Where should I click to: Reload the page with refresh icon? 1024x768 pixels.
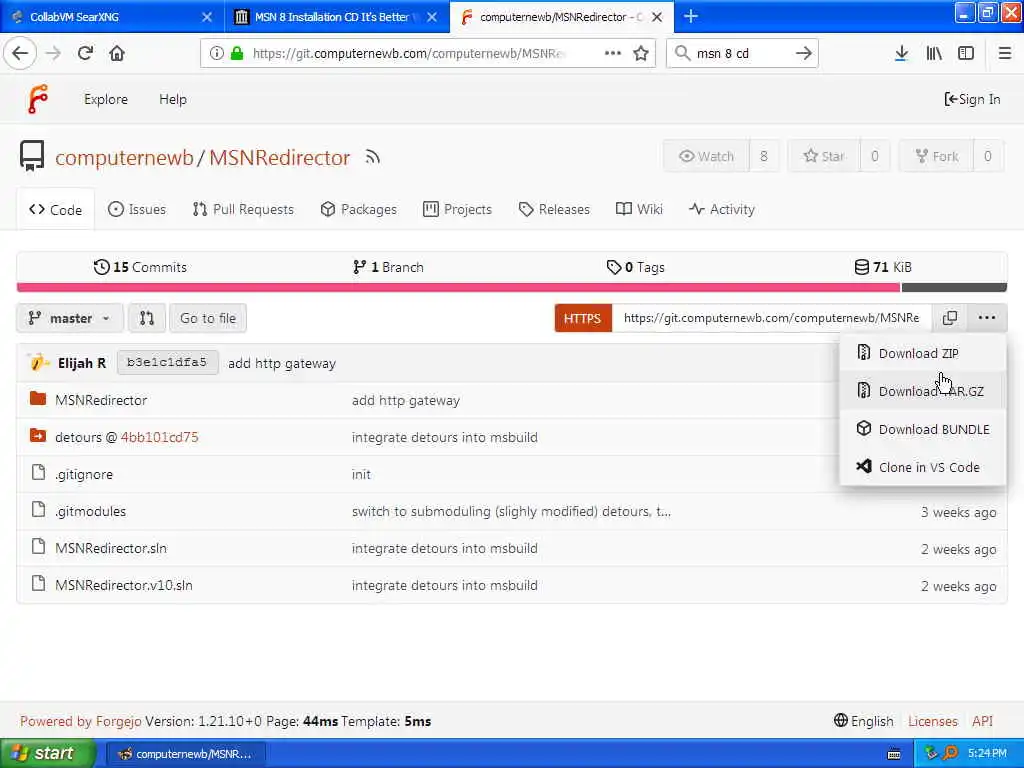[85, 54]
